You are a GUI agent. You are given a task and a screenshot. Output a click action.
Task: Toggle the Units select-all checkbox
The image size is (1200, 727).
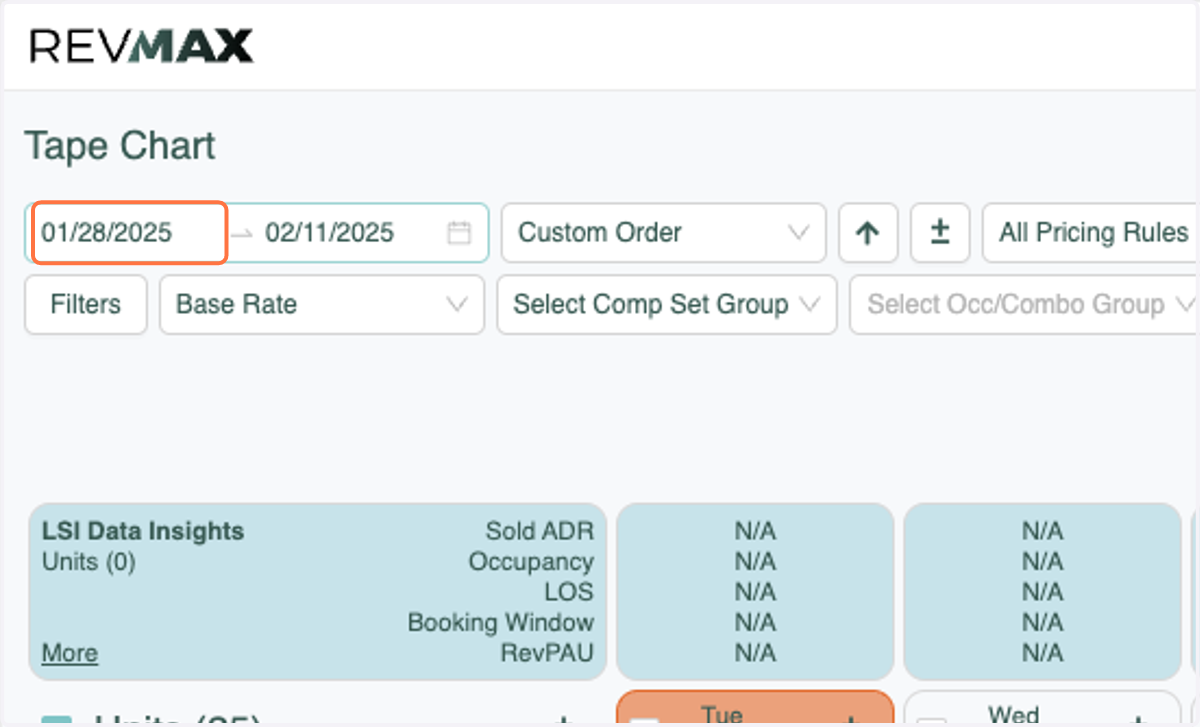(56, 722)
